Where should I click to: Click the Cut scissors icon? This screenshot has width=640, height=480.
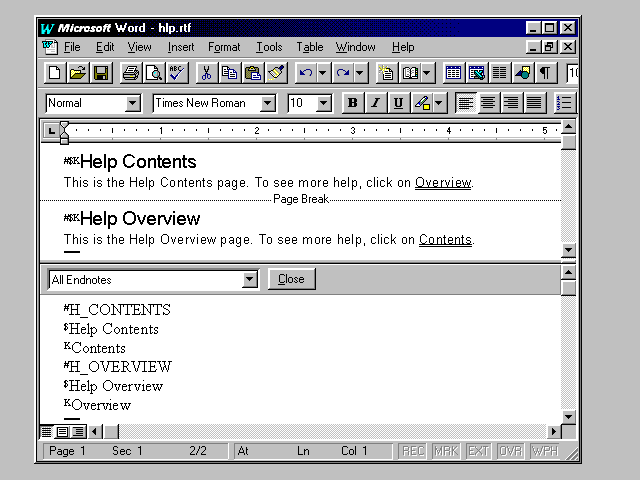coord(206,73)
